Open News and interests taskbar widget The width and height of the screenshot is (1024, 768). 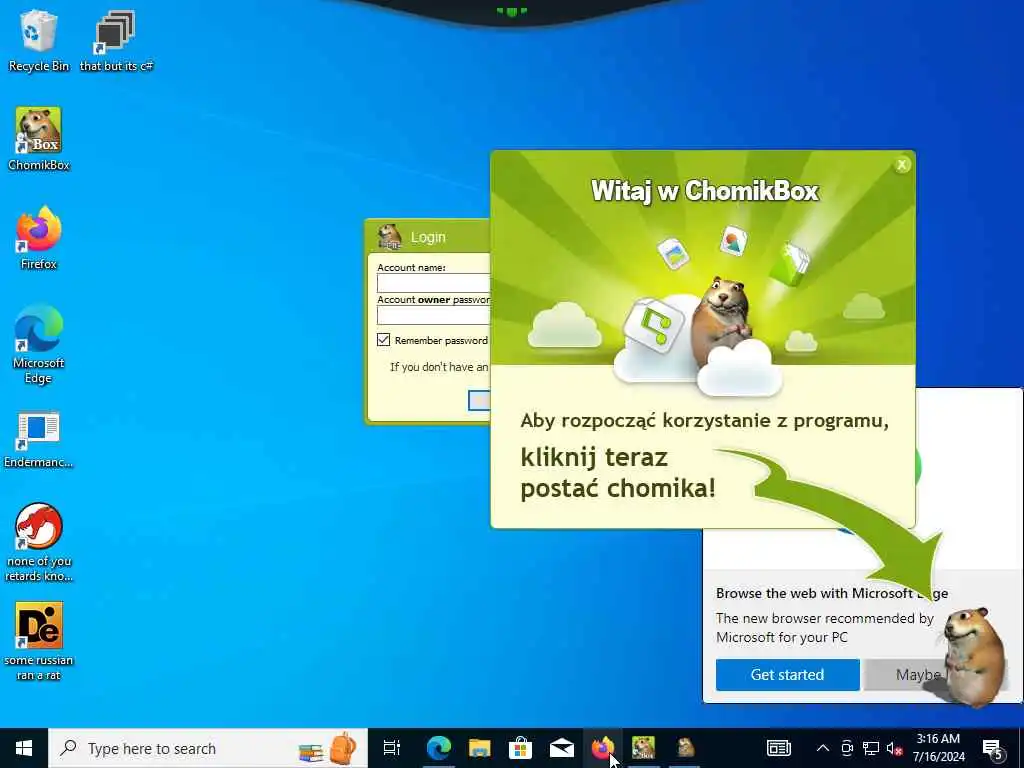tap(778, 748)
